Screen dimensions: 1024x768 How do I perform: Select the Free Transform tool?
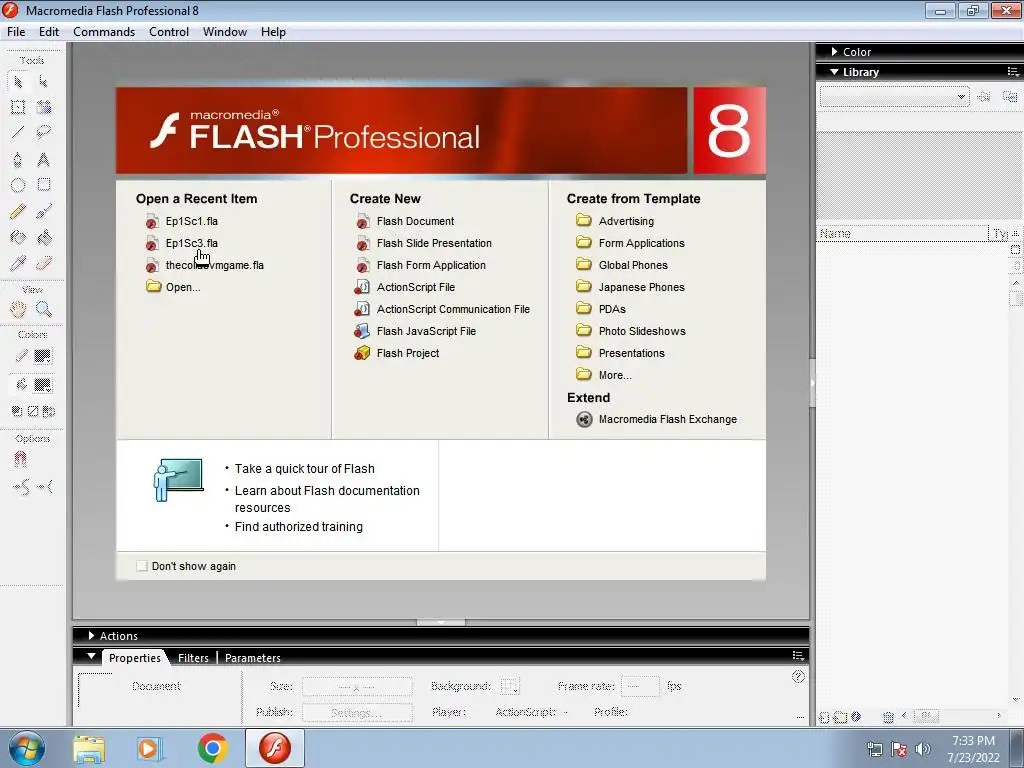18,107
